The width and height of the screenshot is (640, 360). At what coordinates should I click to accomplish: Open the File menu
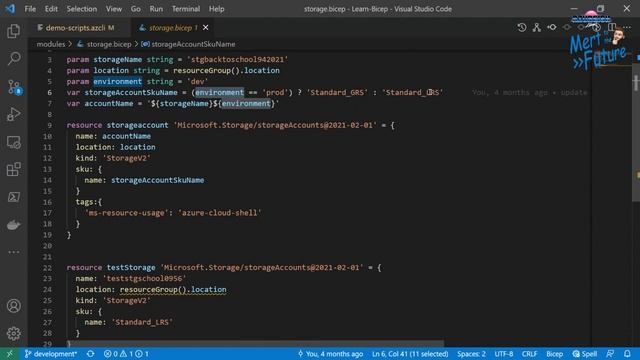[30, 9]
